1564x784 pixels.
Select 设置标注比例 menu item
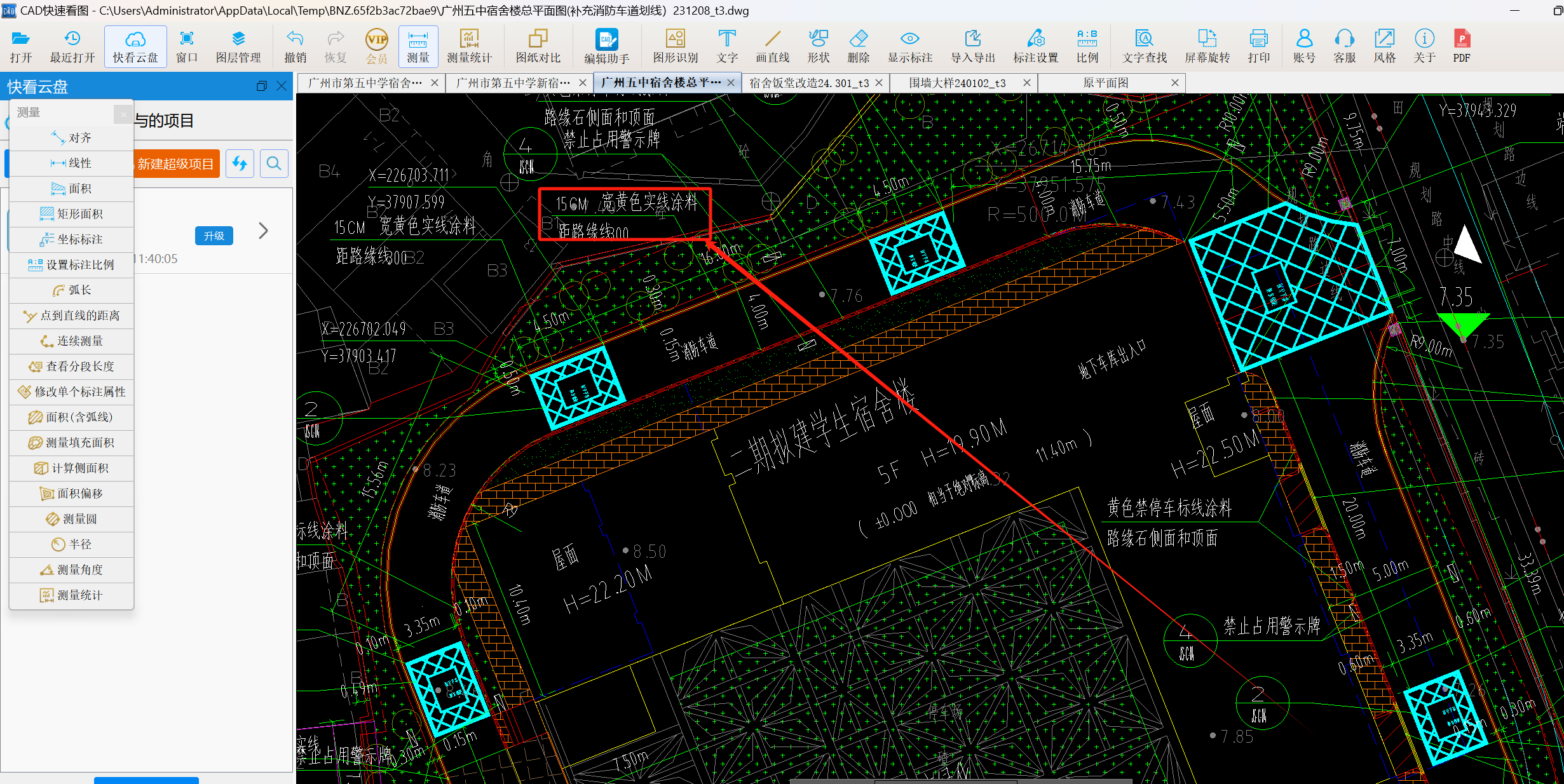click(72, 265)
